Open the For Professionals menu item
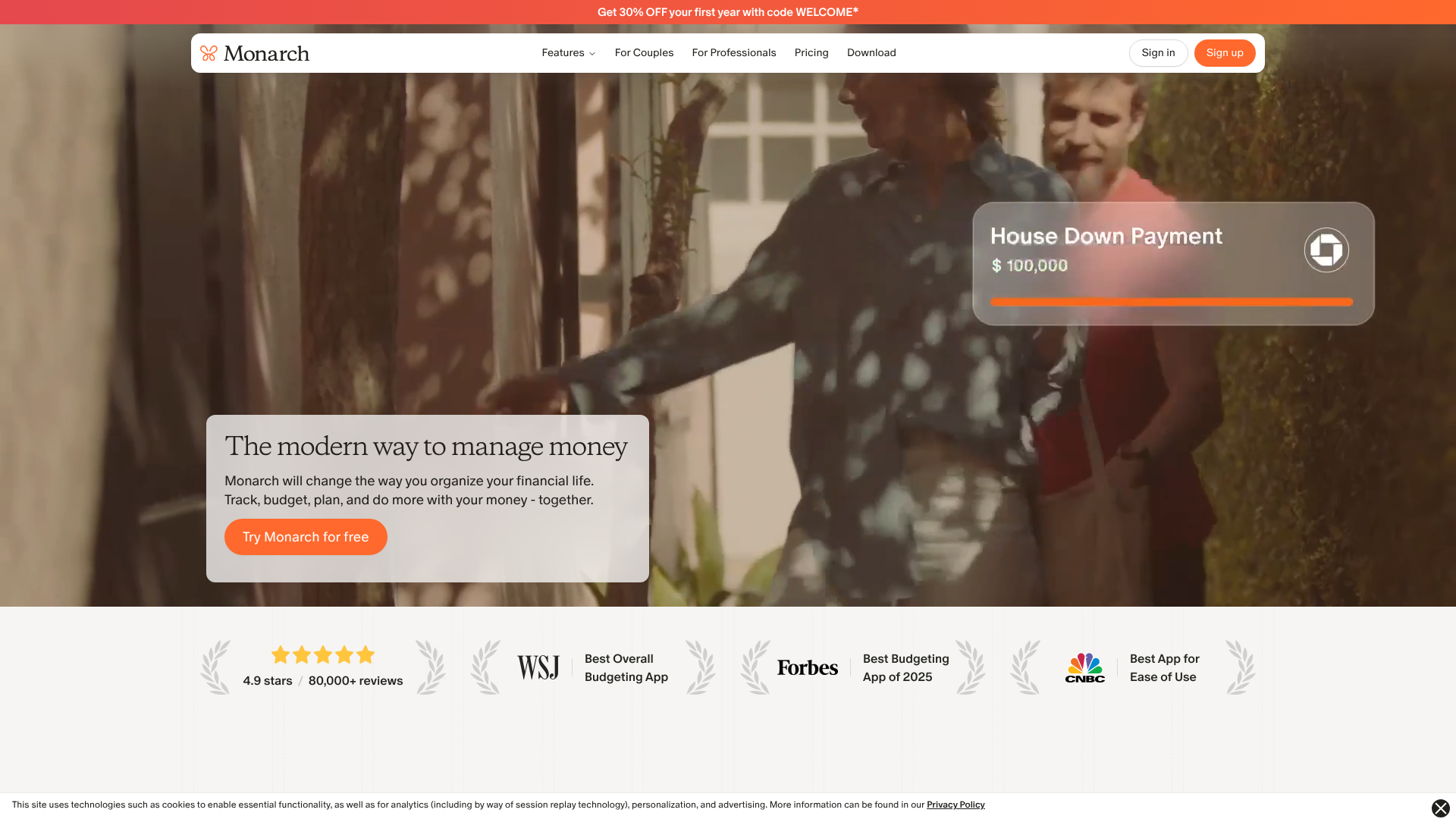The width and height of the screenshot is (1456, 819). pyautogui.click(x=733, y=53)
